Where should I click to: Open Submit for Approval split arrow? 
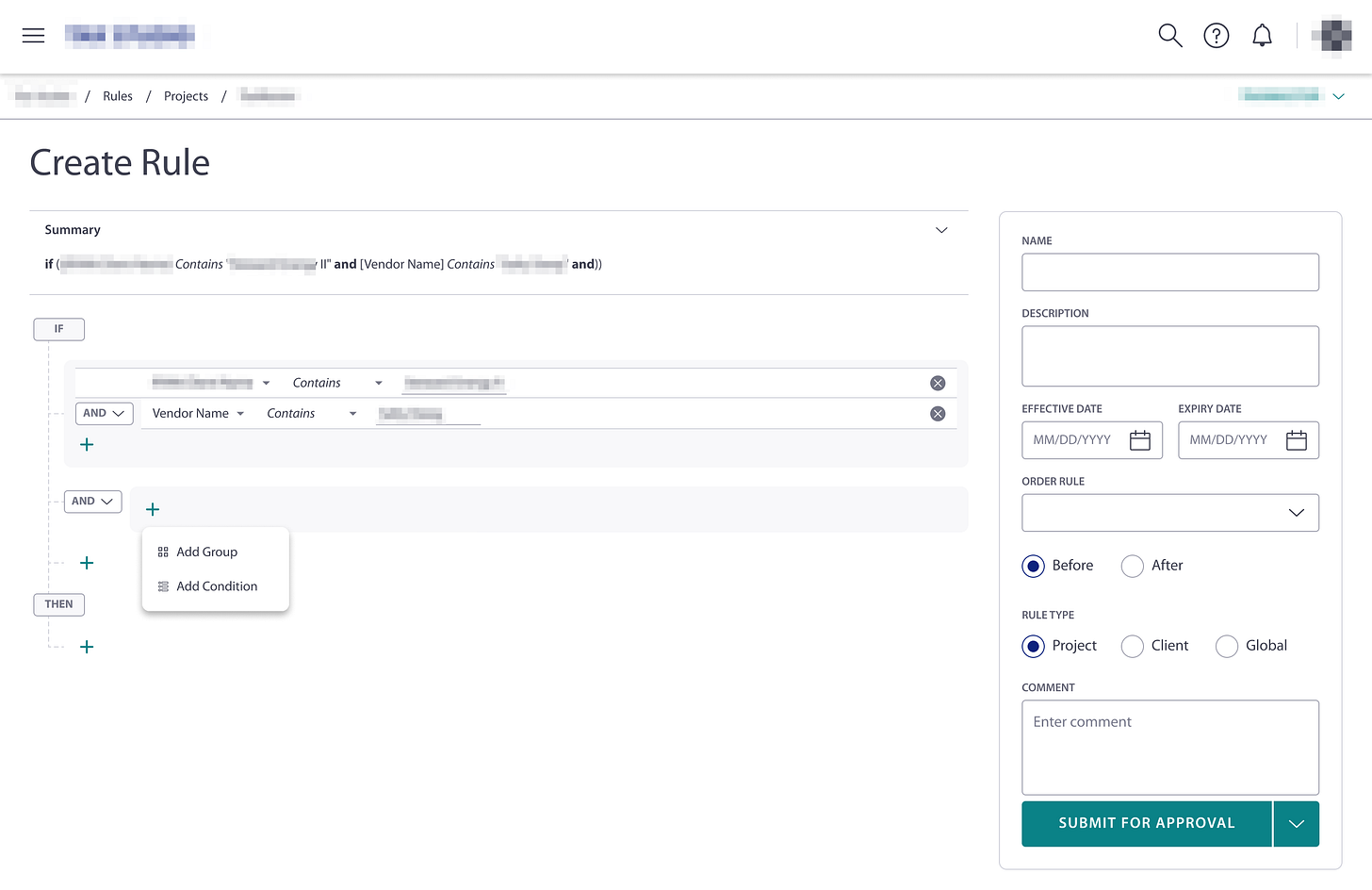coord(1297,824)
